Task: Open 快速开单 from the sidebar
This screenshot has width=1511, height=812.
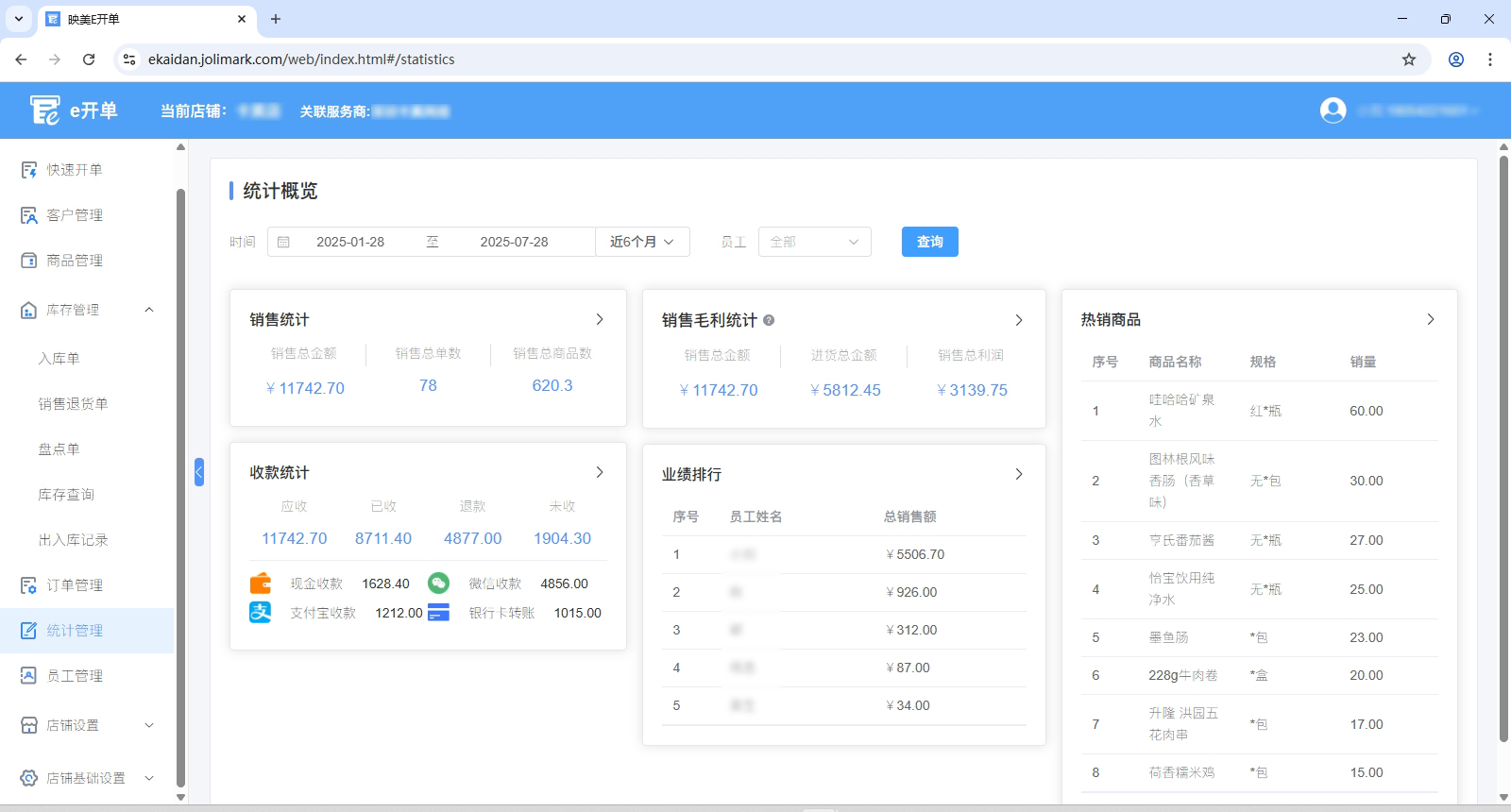Action: [x=75, y=170]
